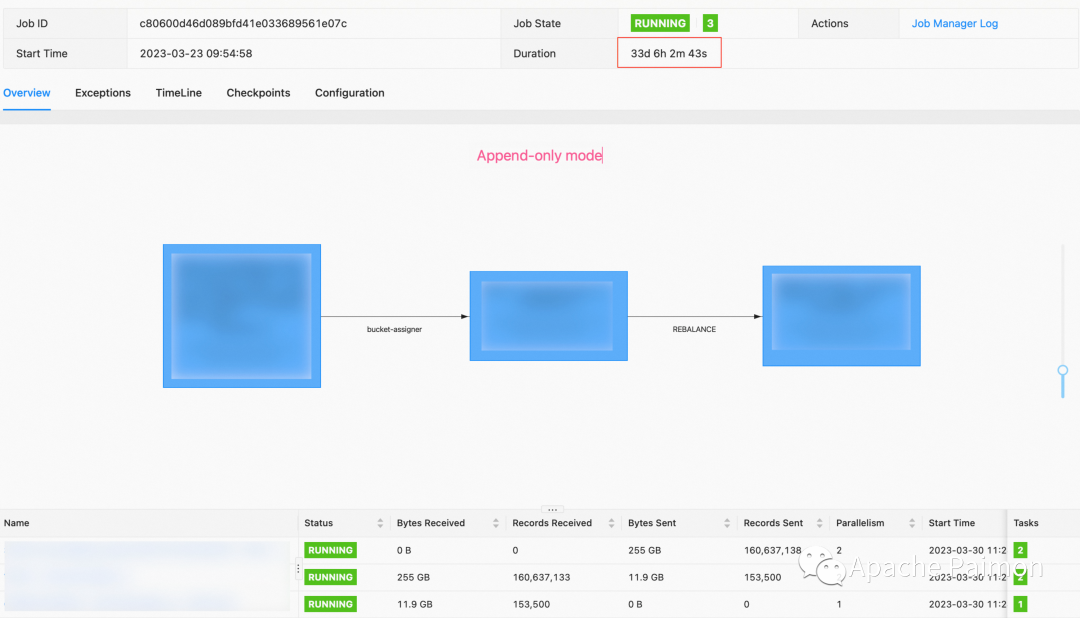1080x618 pixels.
Task: Click the 160,637,133 records received cell
Action: pyautogui.click(x=541, y=577)
